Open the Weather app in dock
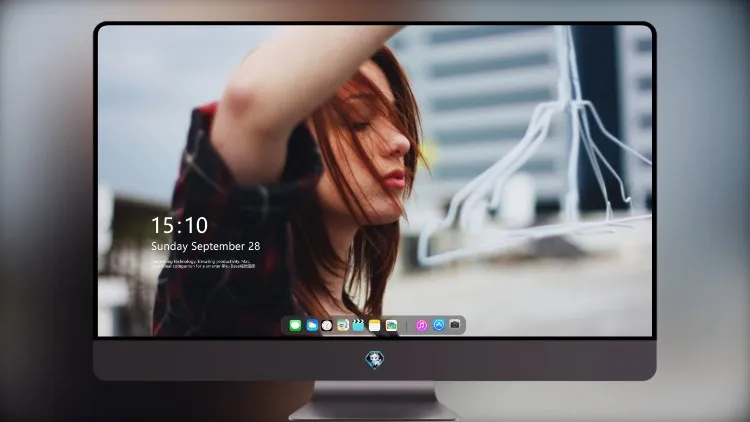 (x=312, y=325)
